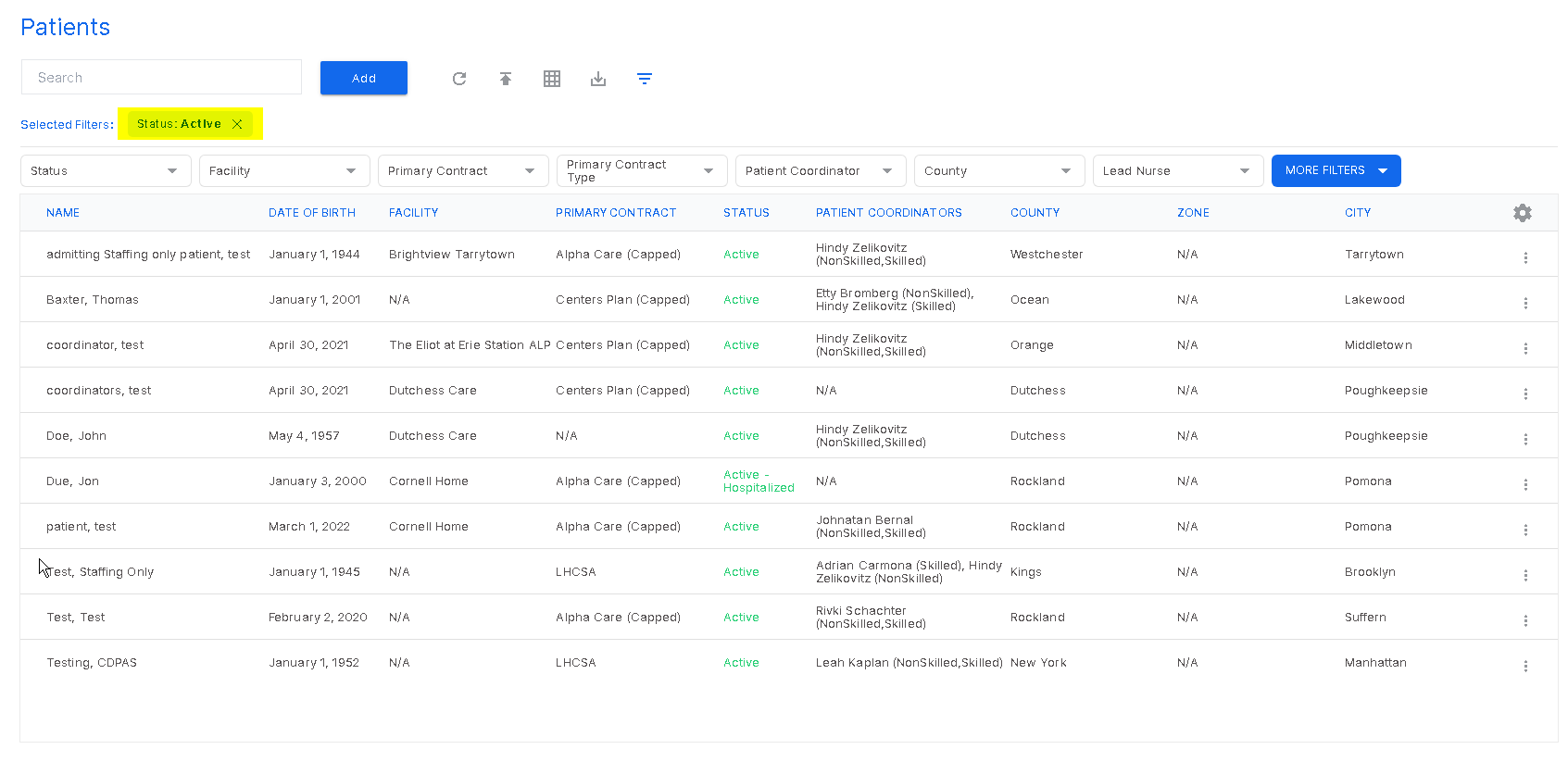Select patient name Due, Jon
This screenshot has width=1568, height=762.
pyautogui.click(x=72, y=481)
